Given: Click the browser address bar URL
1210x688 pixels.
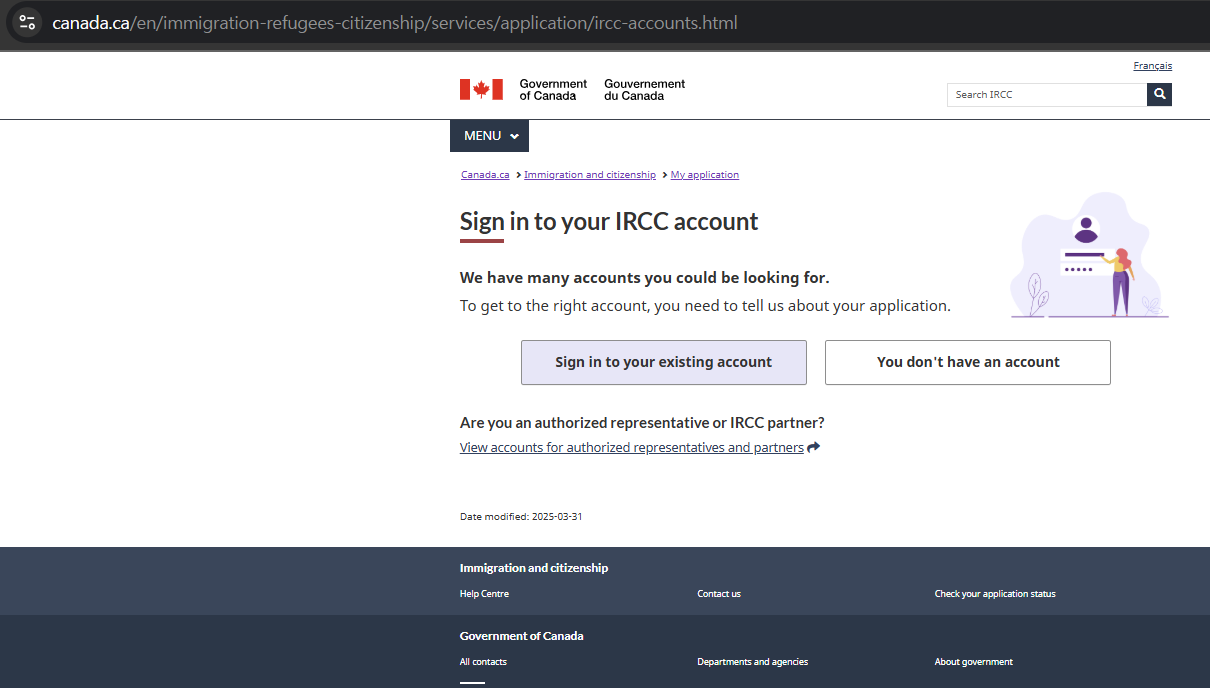Looking at the screenshot, I should [395, 22].
